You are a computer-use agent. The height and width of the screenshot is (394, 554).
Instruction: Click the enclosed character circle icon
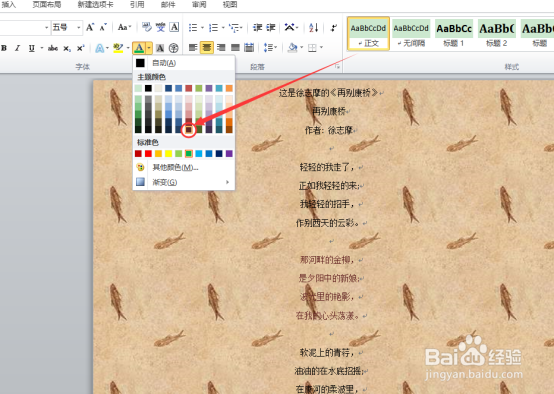point(173,48)
